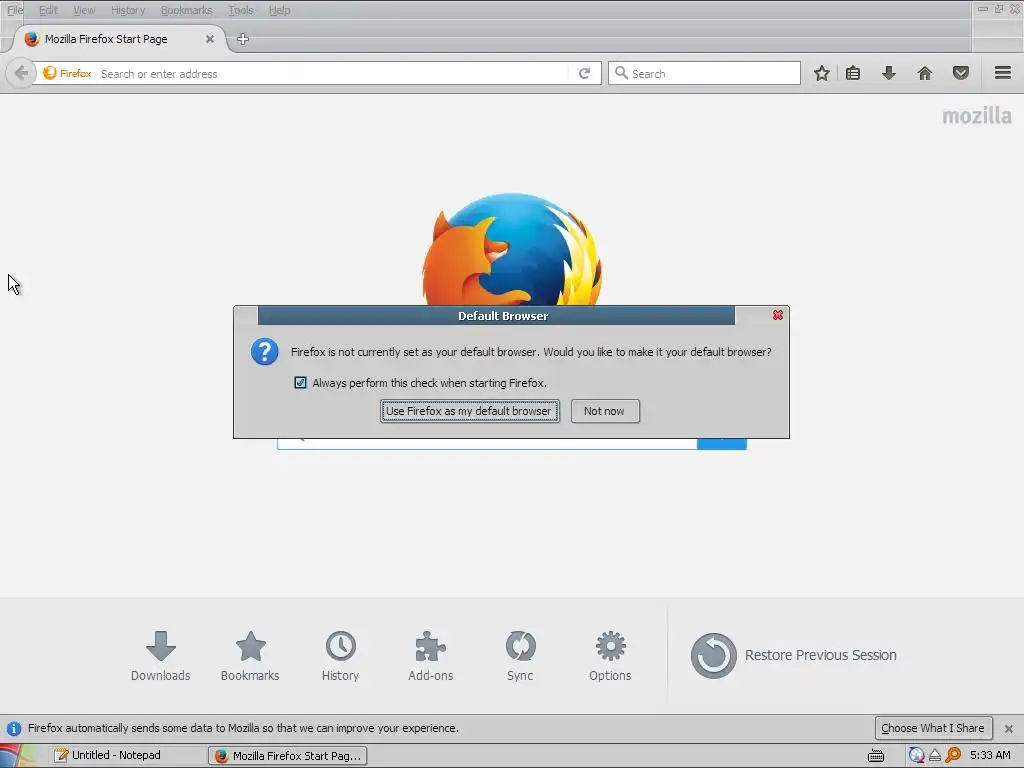This screenshot has width=1024, height=768.
Task: Open the Edit menu
Action: tap(48, 10)
